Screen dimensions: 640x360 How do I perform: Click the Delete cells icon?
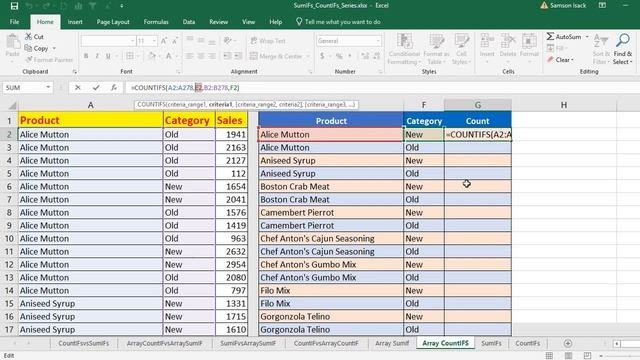coord(508,42)
